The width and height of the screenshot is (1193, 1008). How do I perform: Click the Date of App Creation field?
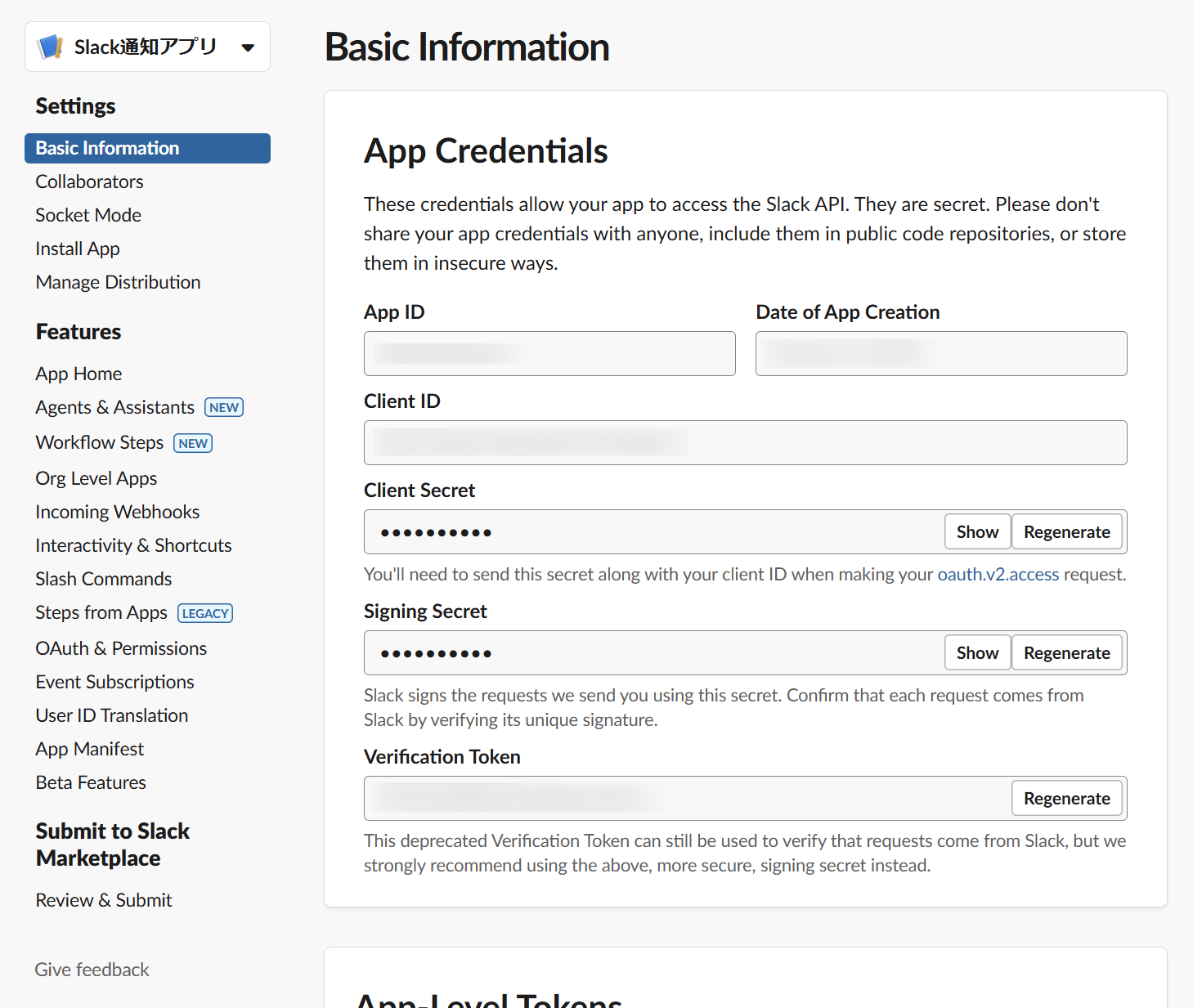941,354
